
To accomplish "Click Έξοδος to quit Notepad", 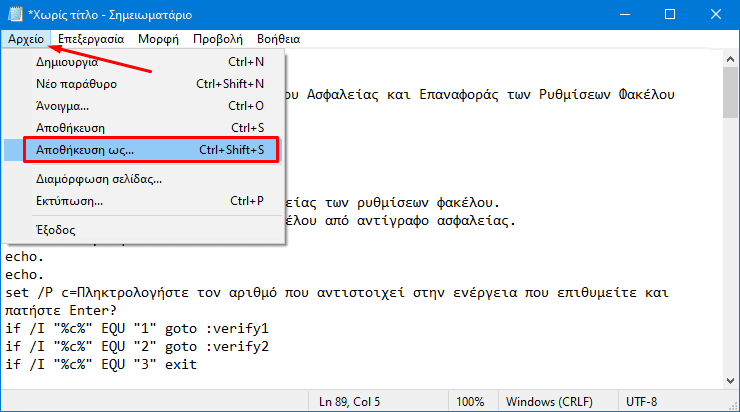I will (143, 230).
